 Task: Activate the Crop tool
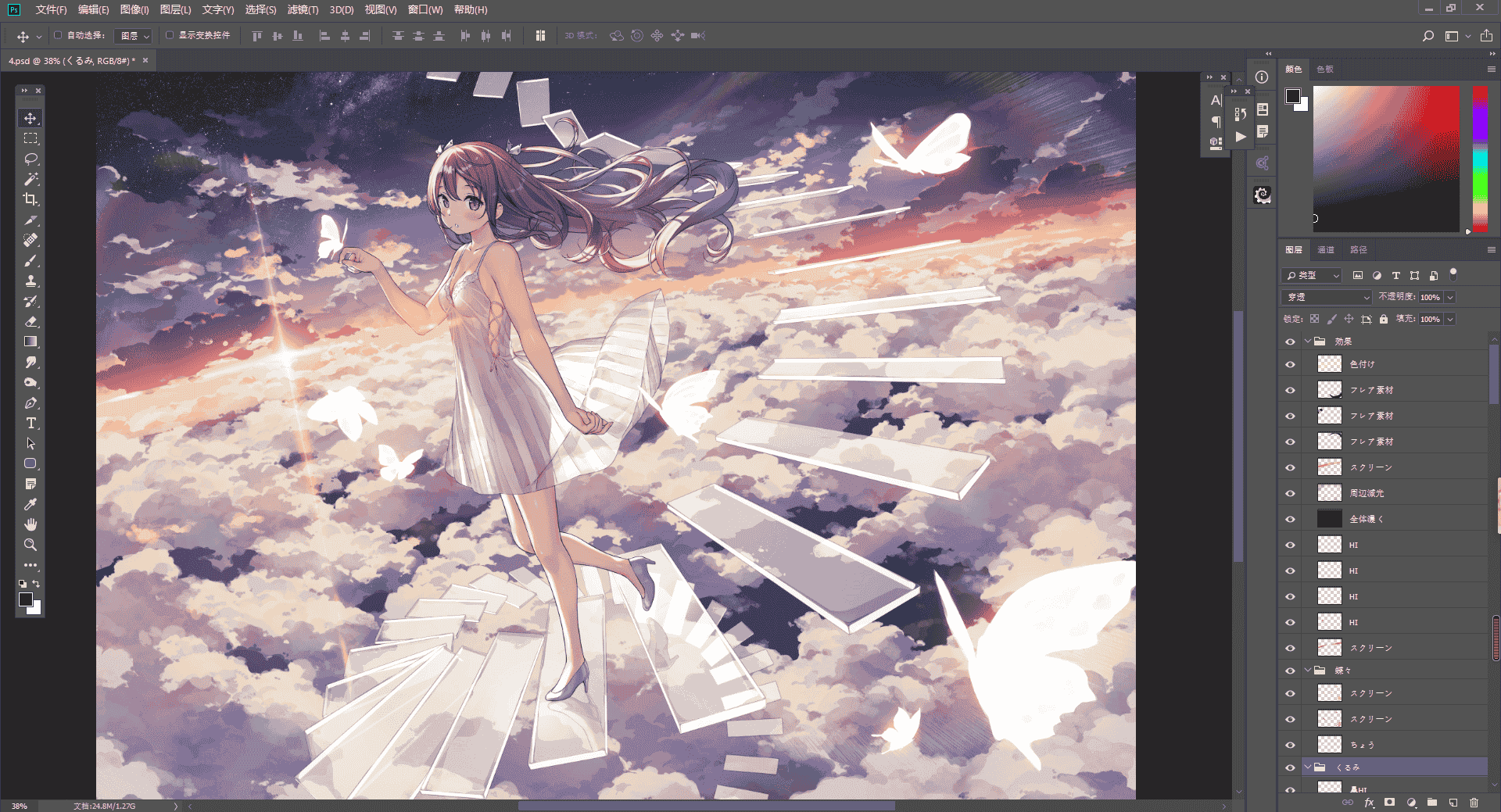click(30, 199)
